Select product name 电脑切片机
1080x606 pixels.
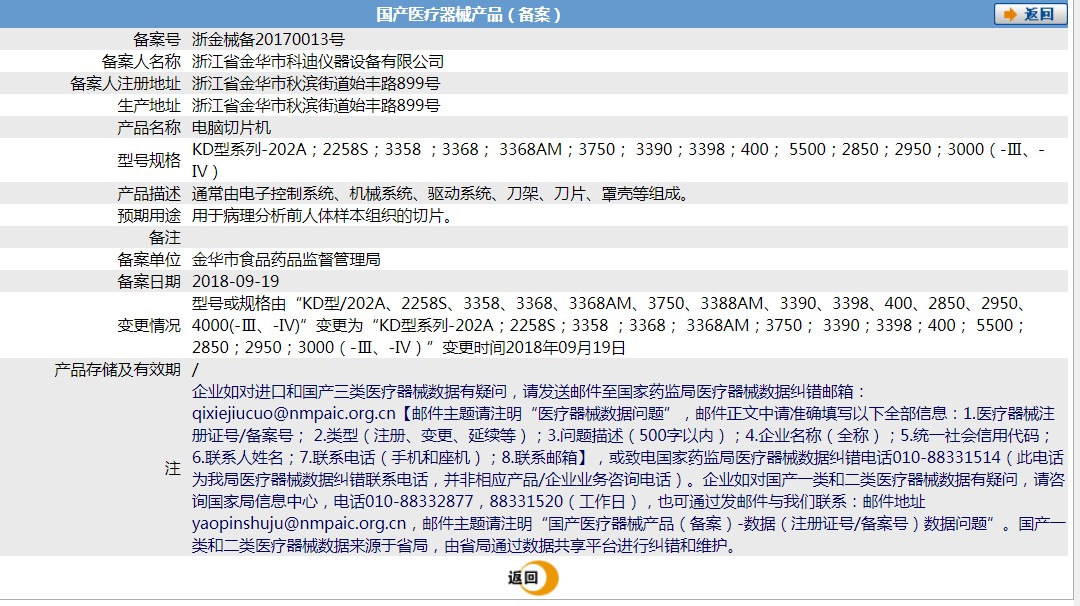pos(231,127)
